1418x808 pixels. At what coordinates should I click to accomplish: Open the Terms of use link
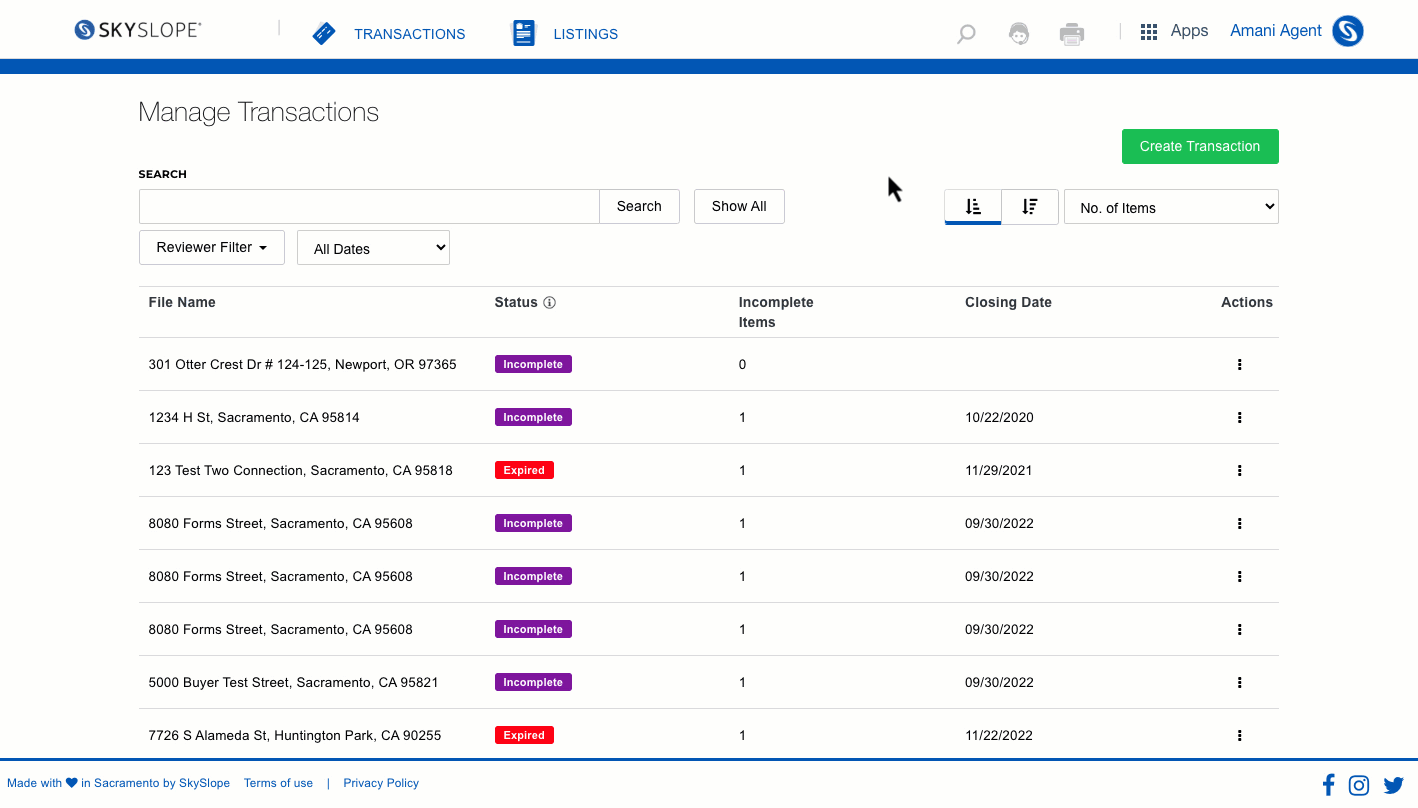coord(278,783)
